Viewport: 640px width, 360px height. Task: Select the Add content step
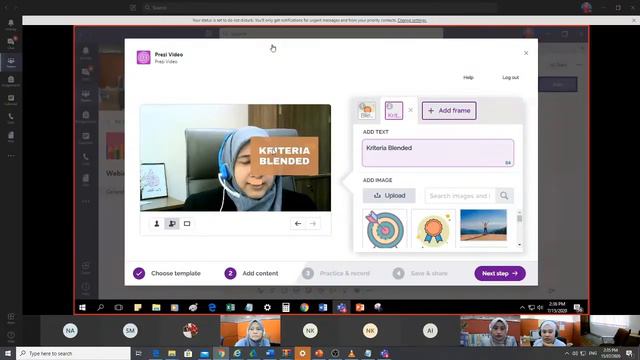click(251, 273)
